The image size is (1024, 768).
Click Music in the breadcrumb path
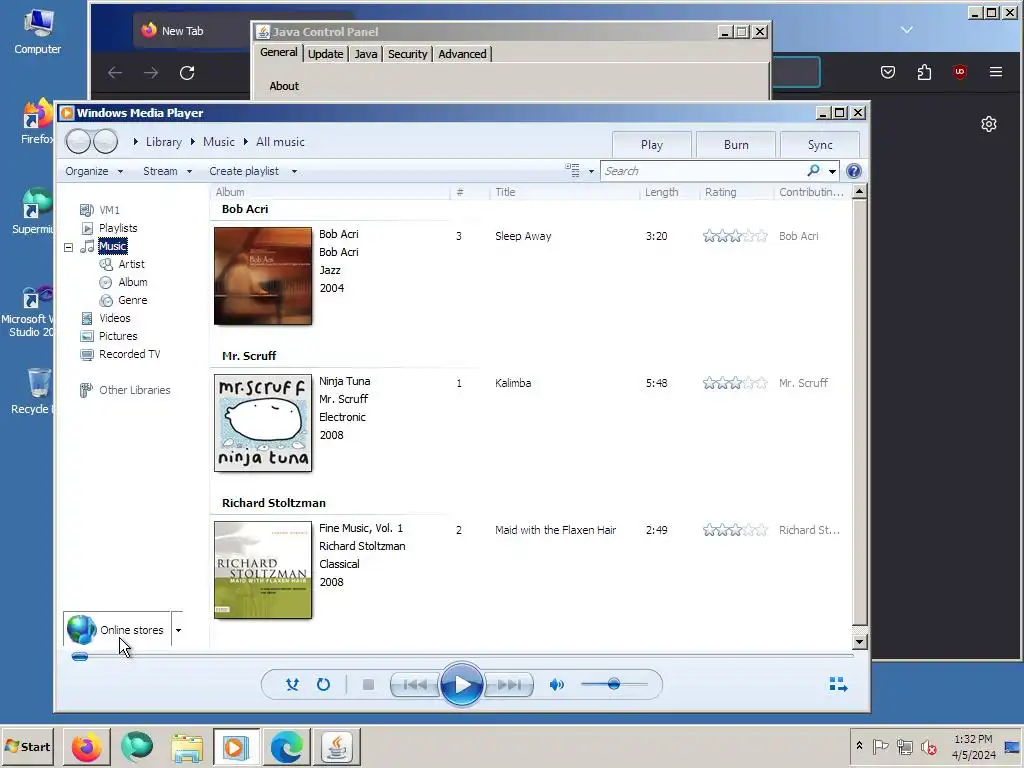click(219, 142)
